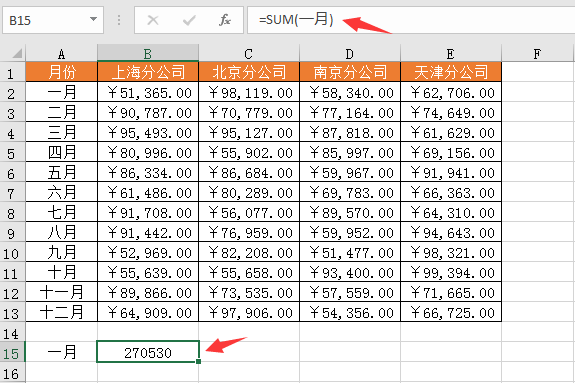The image size is (575, 383).
Task: Click the Enter checkmark formula bar icon
Action: coord(189,20)
